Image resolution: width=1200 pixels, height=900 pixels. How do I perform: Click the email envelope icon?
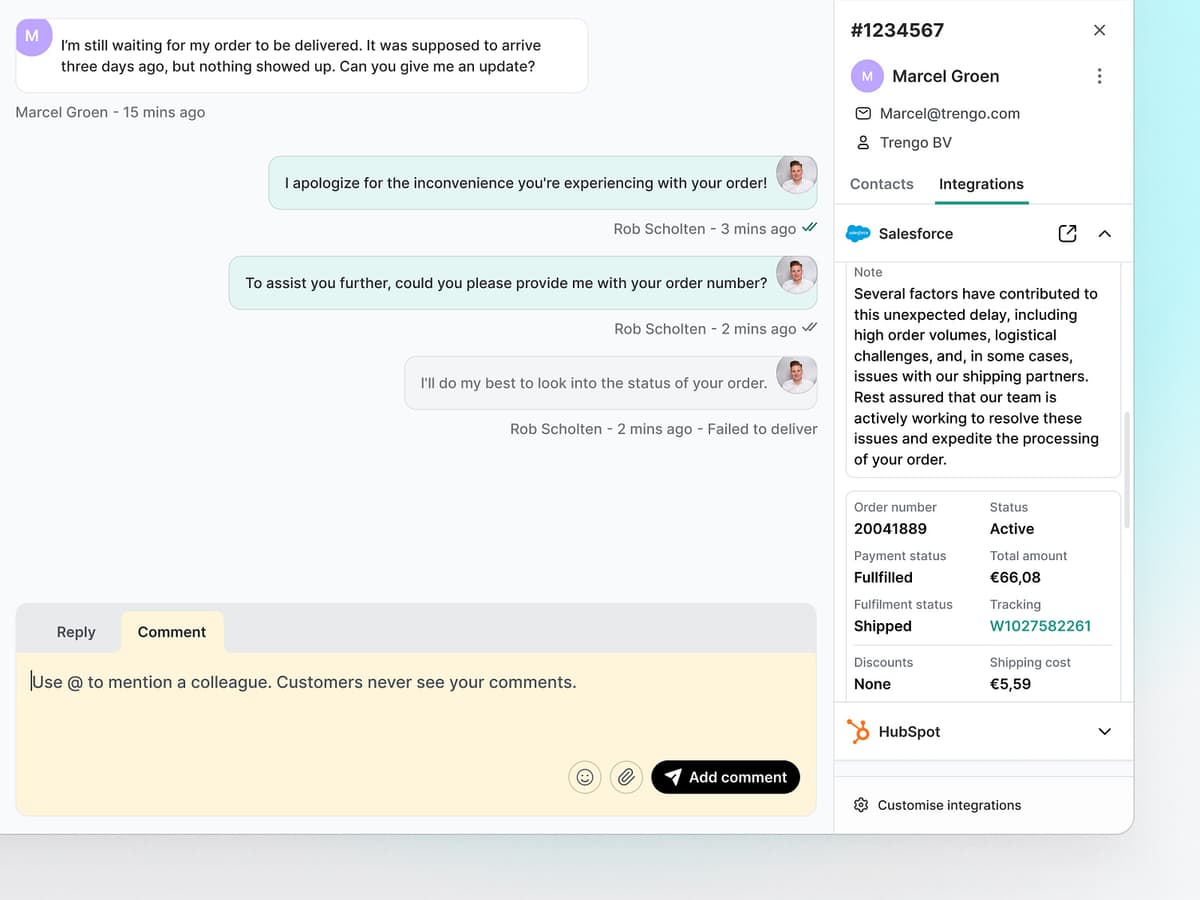pos(863,114)
